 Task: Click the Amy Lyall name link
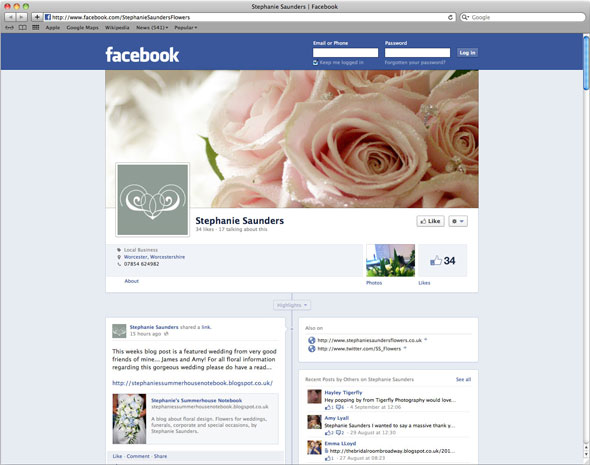[x=337, y=418]
